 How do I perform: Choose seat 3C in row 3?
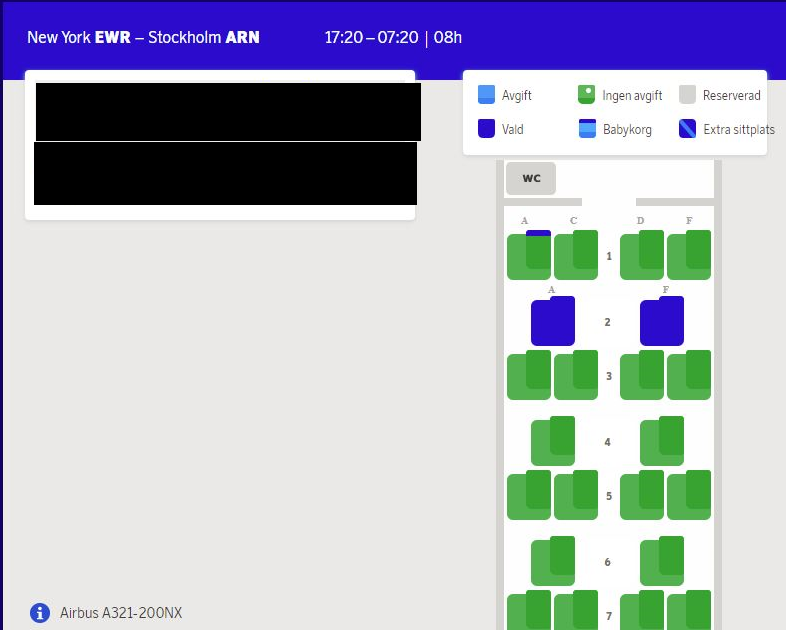[576, 376]
